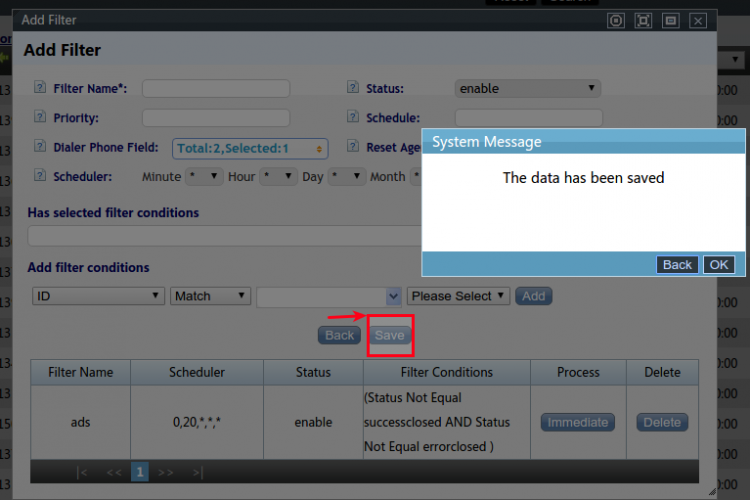Delete the ads filter row

[x=662, y=422]
